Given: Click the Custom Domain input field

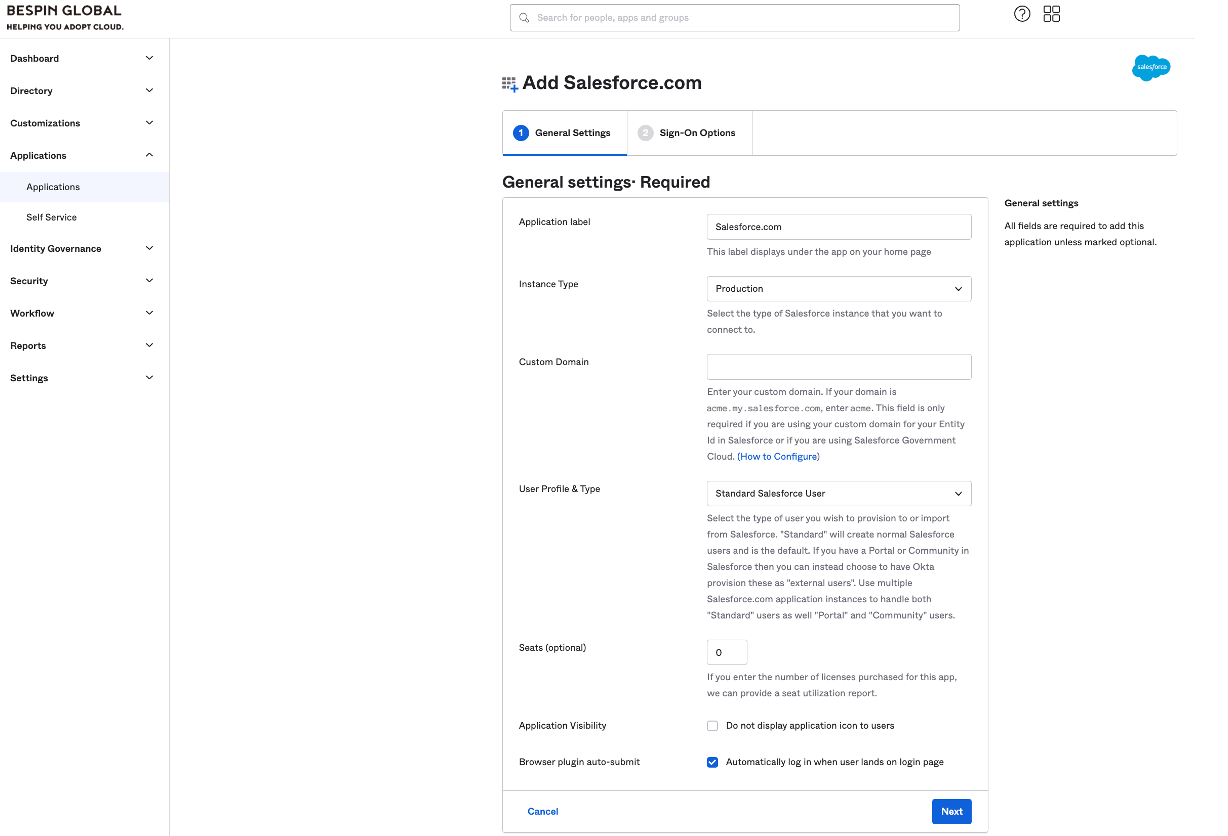Looking at the screenshot, I should coord(838,367).
